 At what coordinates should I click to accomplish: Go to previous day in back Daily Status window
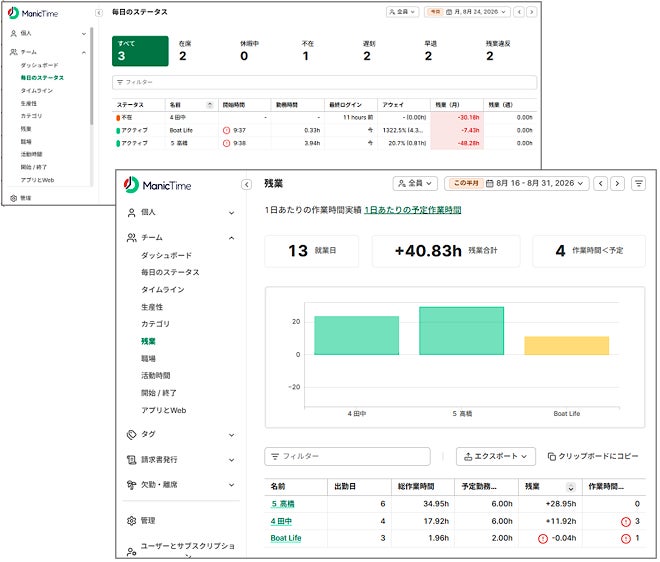click(519, 12)
